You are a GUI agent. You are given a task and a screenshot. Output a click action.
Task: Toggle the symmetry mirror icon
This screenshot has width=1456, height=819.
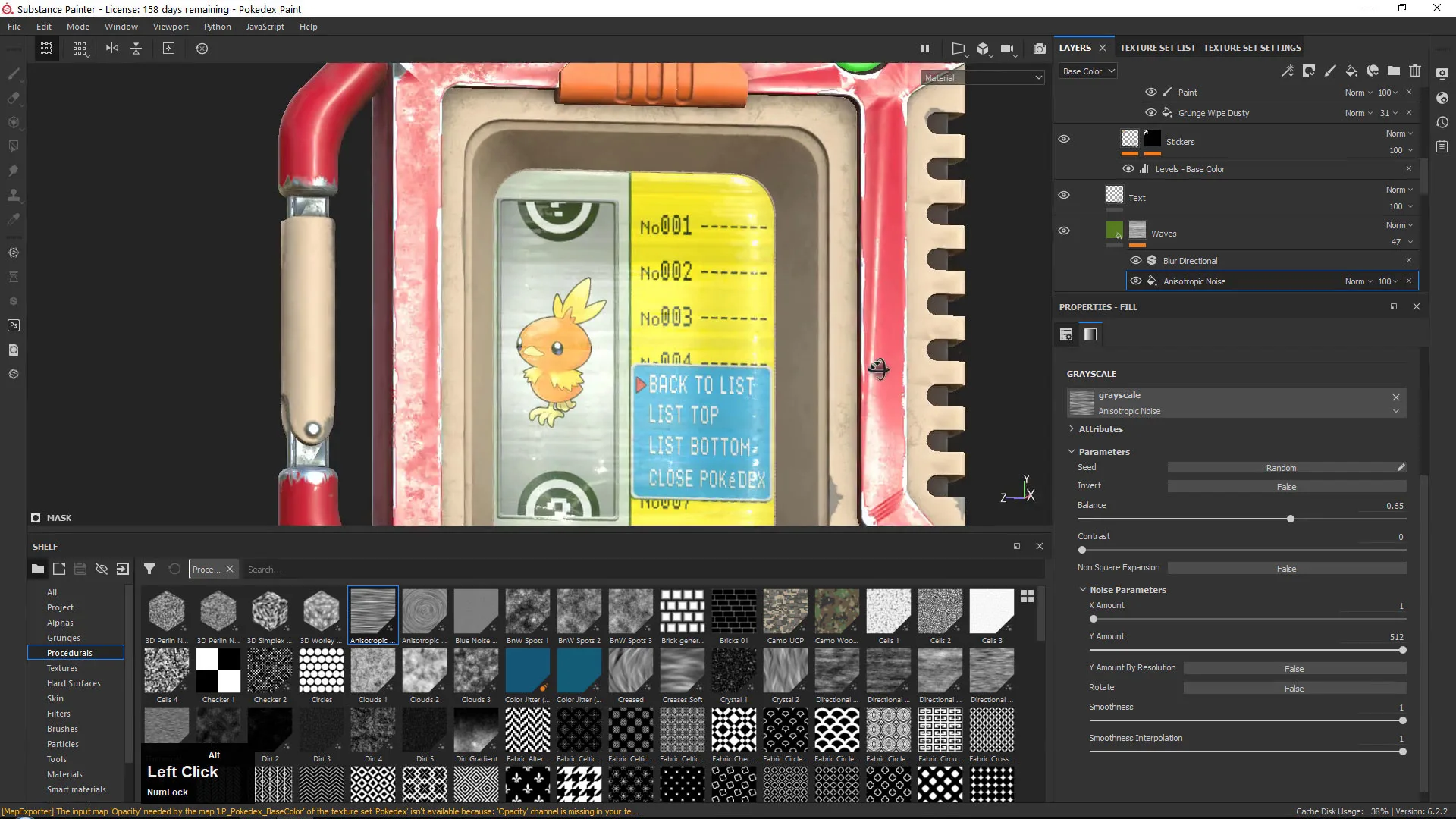pyautogui.click(x=112, y=49)
